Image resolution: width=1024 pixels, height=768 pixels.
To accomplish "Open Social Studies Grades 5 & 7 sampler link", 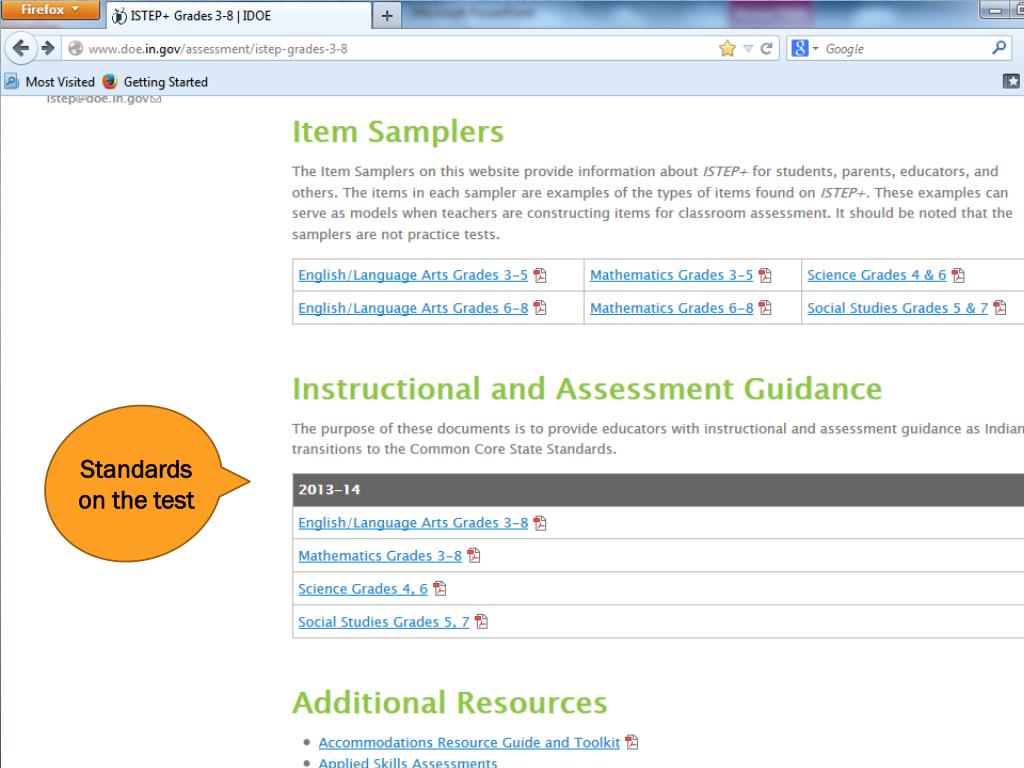I will (x=897, y=308).
